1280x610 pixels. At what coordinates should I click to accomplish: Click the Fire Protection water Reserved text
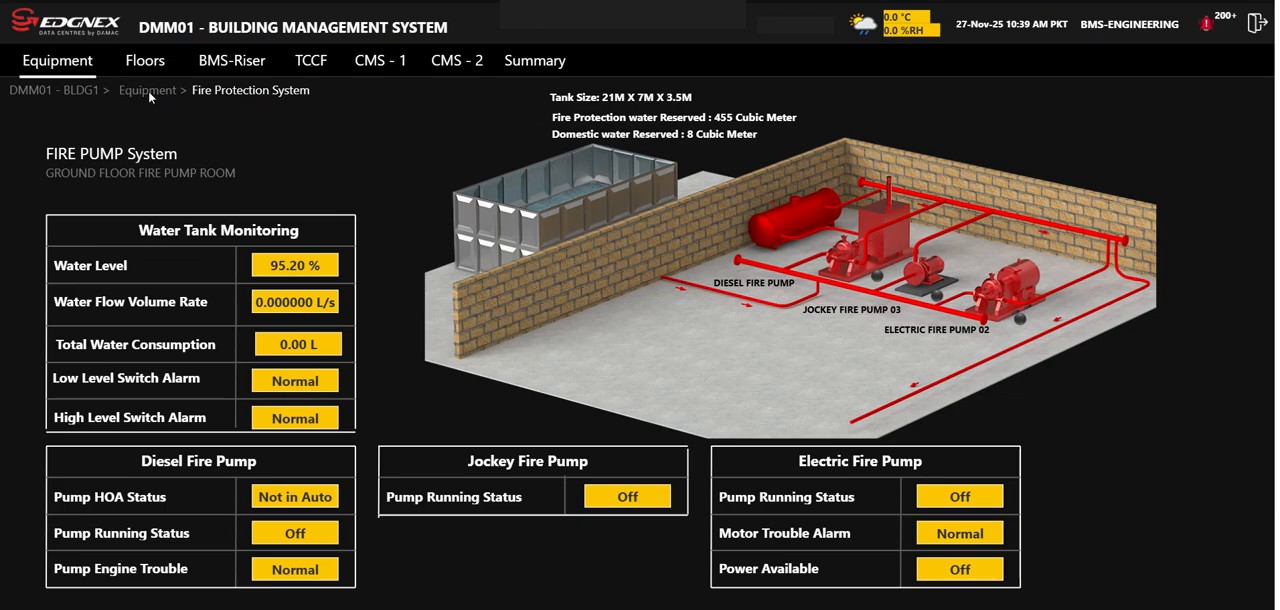click(x=674, y=117)
